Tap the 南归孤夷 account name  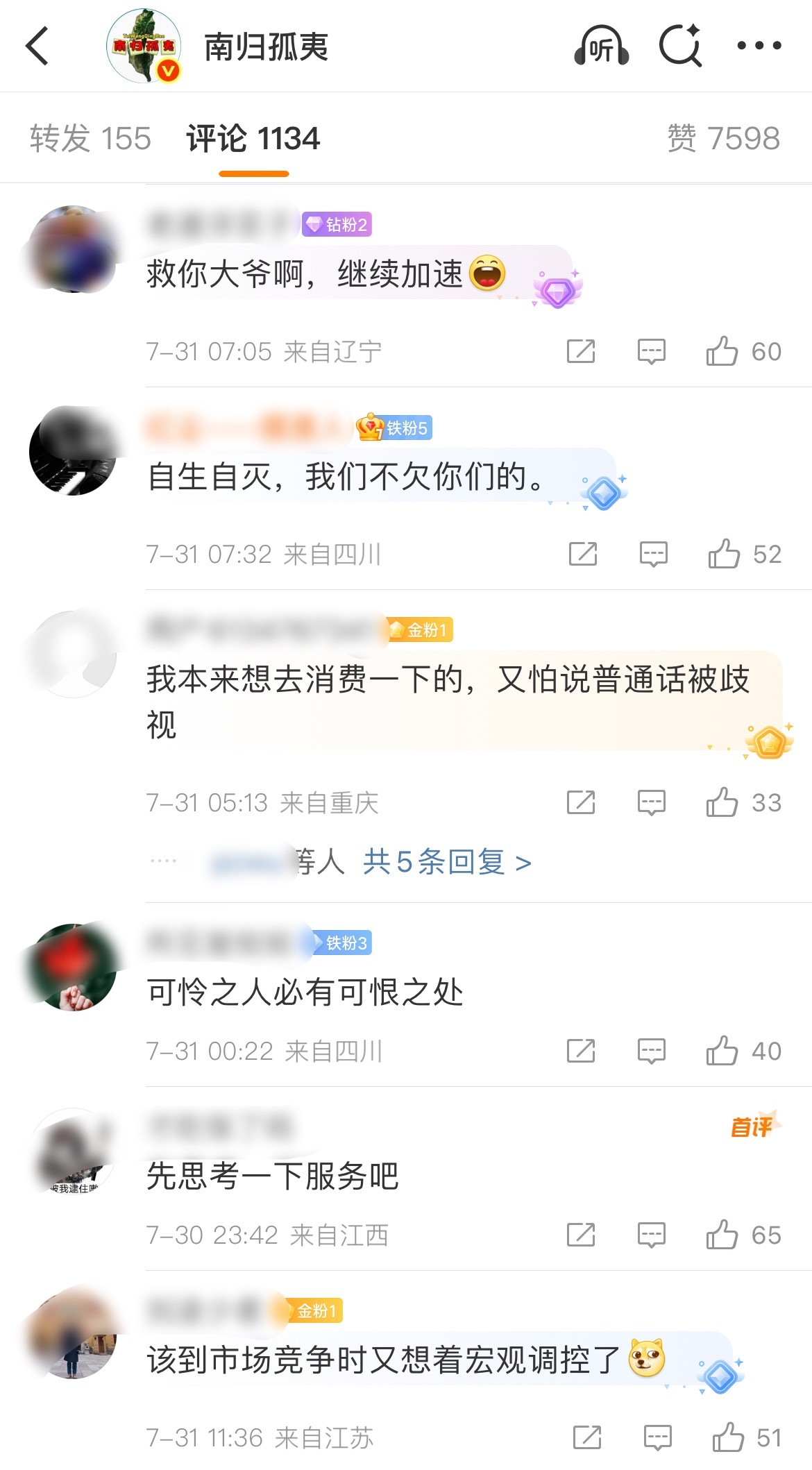[x=267, y=47]
